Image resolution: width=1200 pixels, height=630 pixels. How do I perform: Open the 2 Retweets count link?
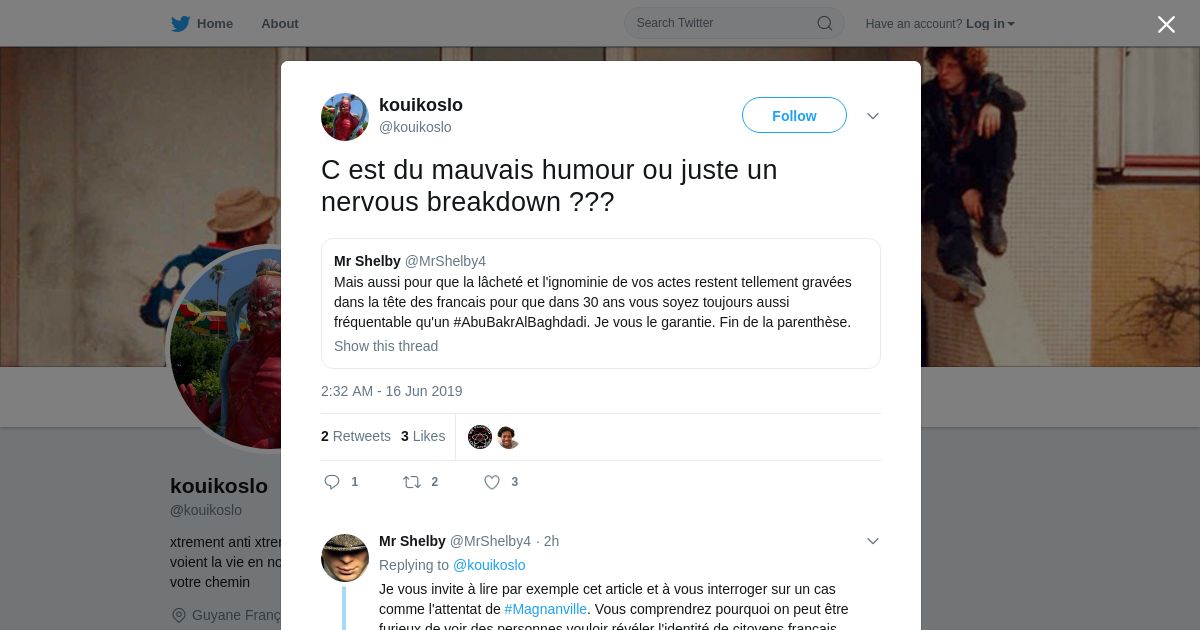pos(356,436)
